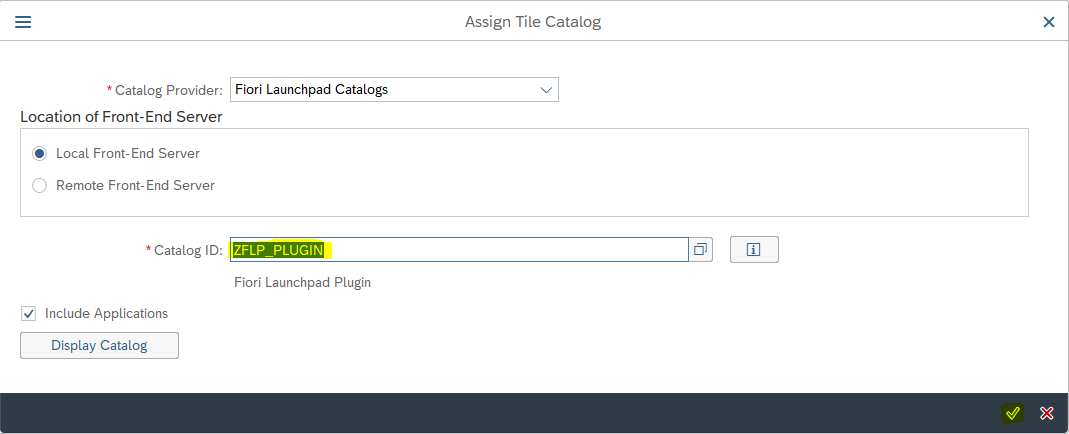Toggle the Include Applications checkbox
1069x434 pixels.
pyautogui.click(x=28, y=314)
